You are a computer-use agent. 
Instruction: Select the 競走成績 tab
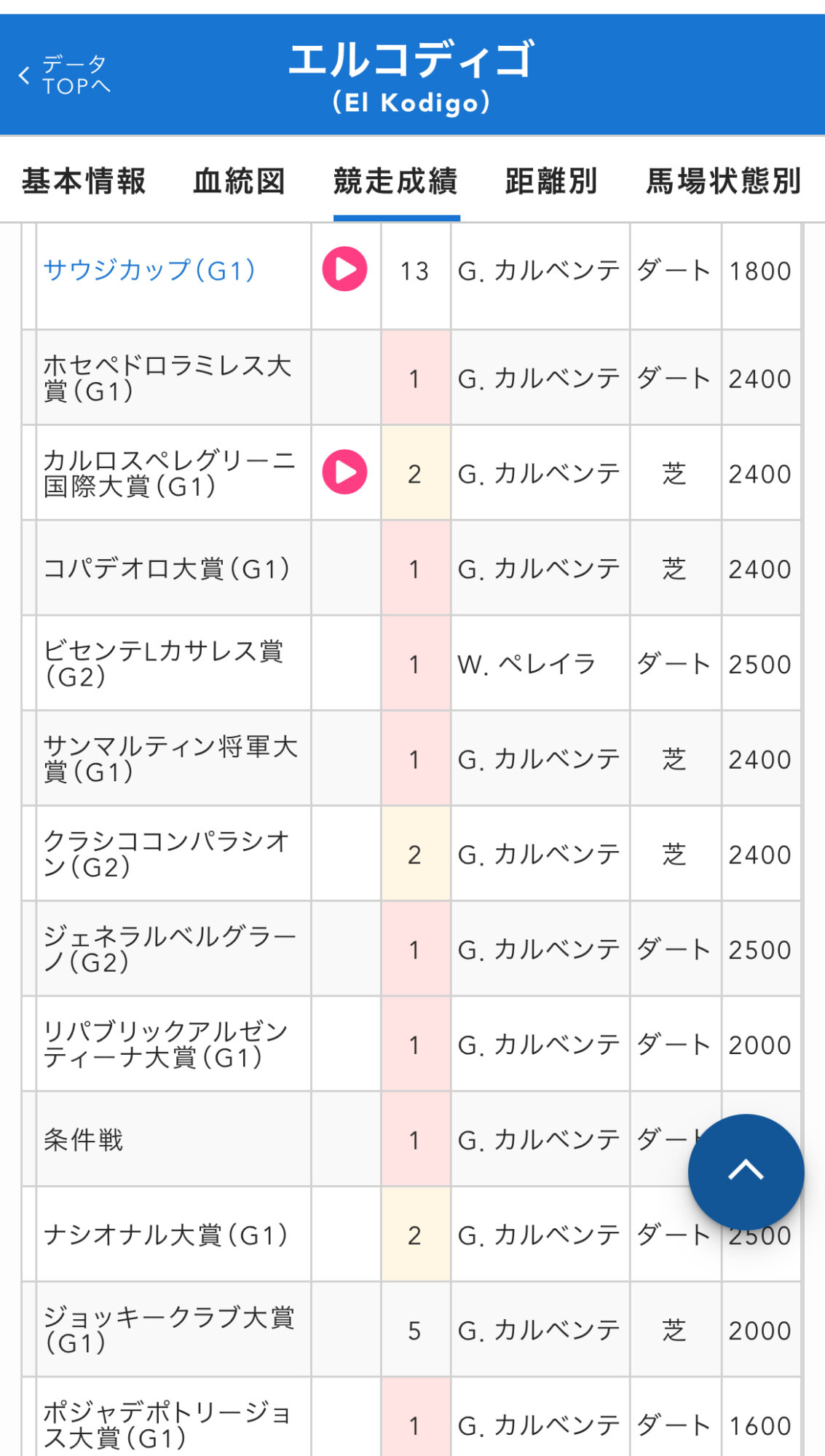[395, 181]
